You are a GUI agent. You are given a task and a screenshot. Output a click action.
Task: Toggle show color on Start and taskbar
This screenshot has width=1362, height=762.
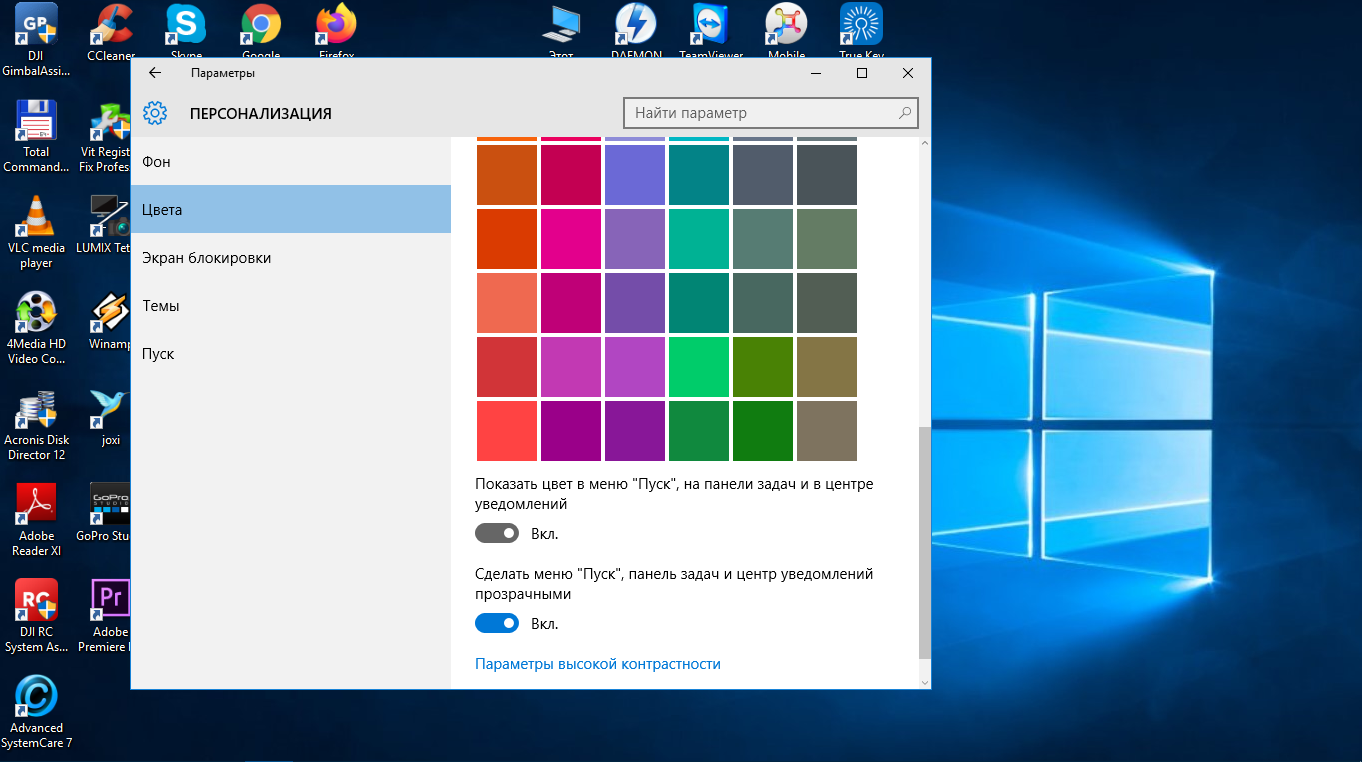(497, 534)
